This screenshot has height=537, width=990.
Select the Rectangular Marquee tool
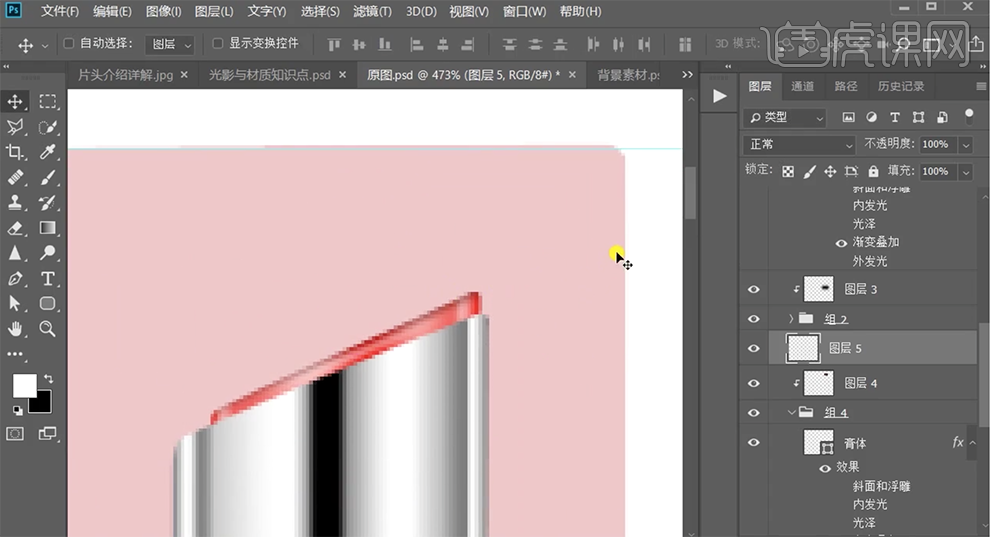pyautogui.click(x=47, y=101)
